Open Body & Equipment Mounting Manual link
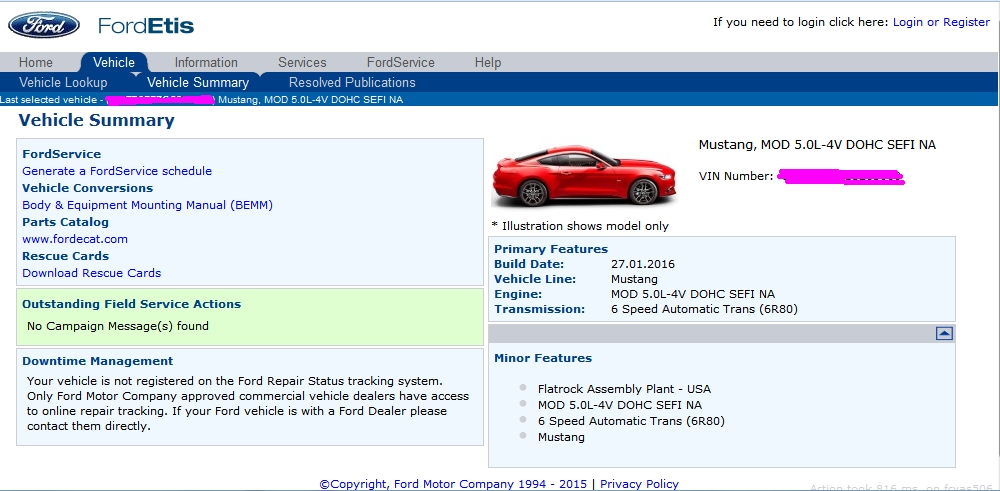 (x=147, y=205)
